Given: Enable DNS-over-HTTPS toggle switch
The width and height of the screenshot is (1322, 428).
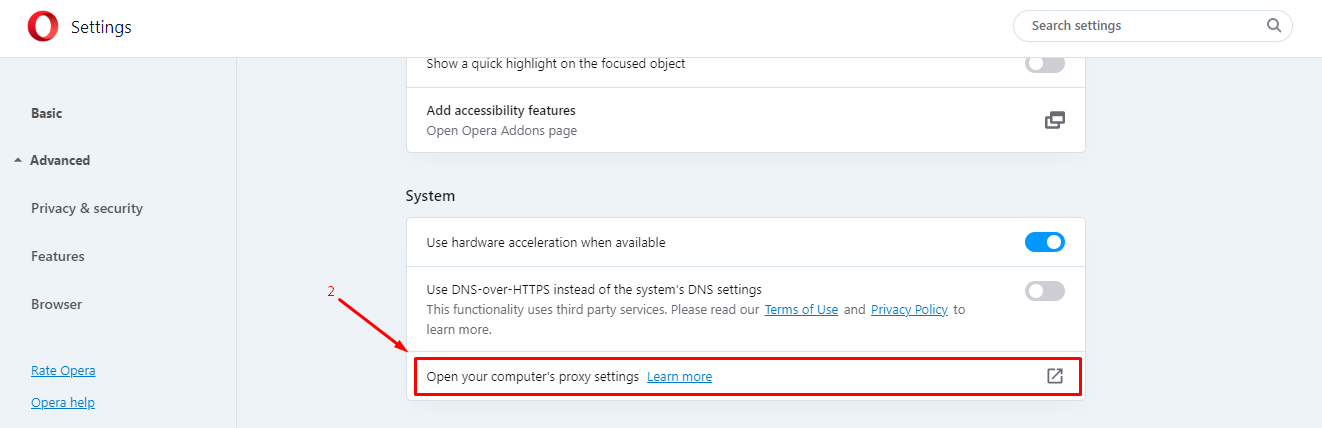Looking at the screenshot, I should (1045, 291).
